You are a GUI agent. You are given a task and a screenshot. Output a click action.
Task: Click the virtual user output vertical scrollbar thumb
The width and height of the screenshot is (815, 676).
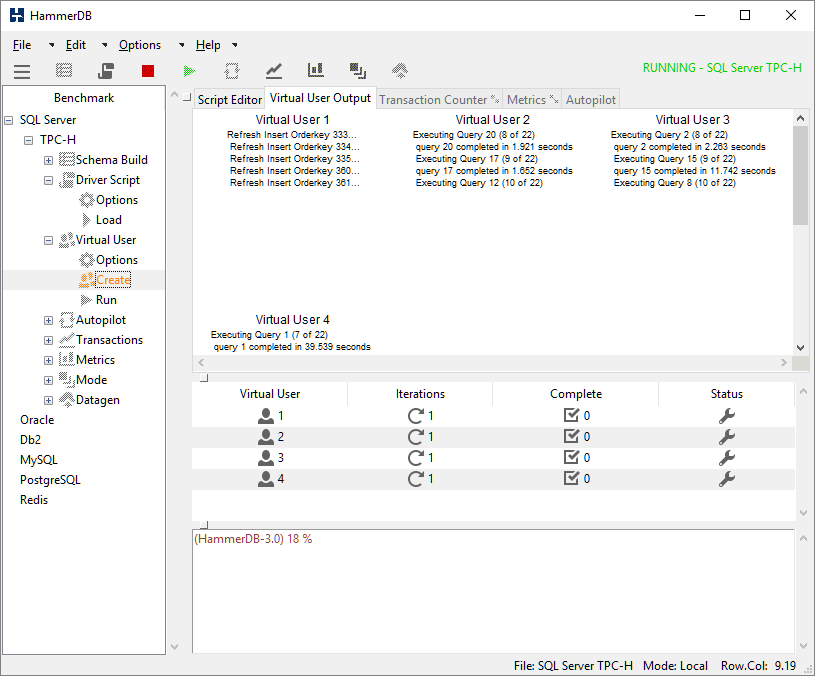click(800, 175)
